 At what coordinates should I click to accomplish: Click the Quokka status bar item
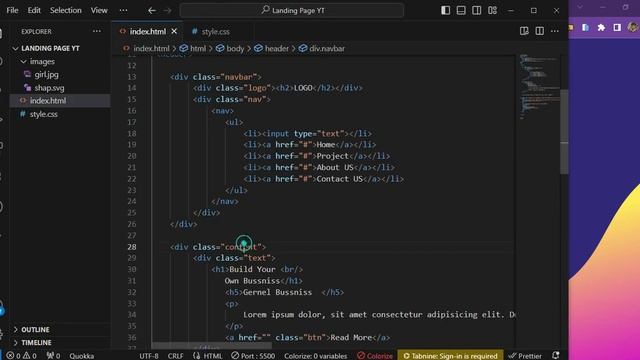(82, 356)
